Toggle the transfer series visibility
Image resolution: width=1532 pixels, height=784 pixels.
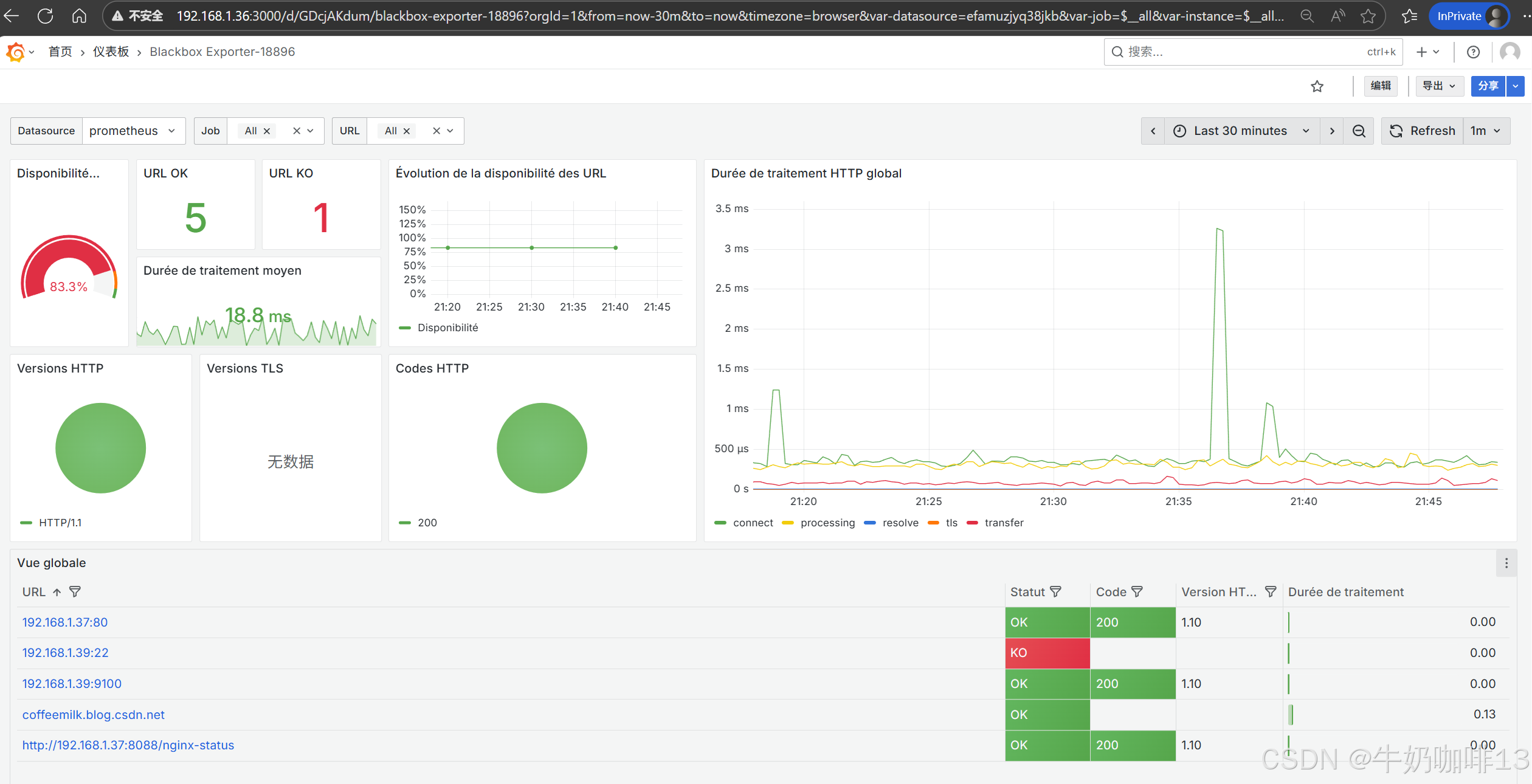(1003, 523)
